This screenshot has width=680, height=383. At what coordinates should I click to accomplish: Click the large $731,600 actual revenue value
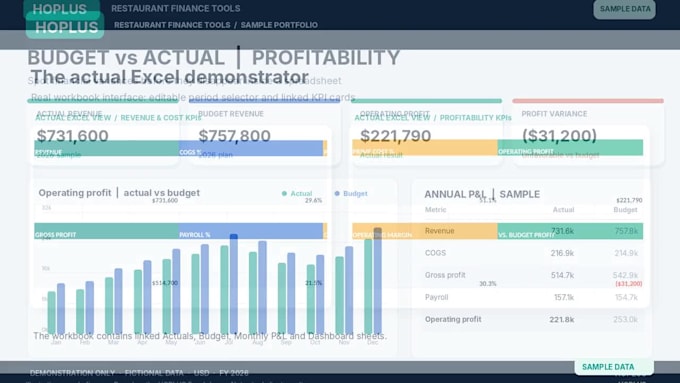[72, 136]
